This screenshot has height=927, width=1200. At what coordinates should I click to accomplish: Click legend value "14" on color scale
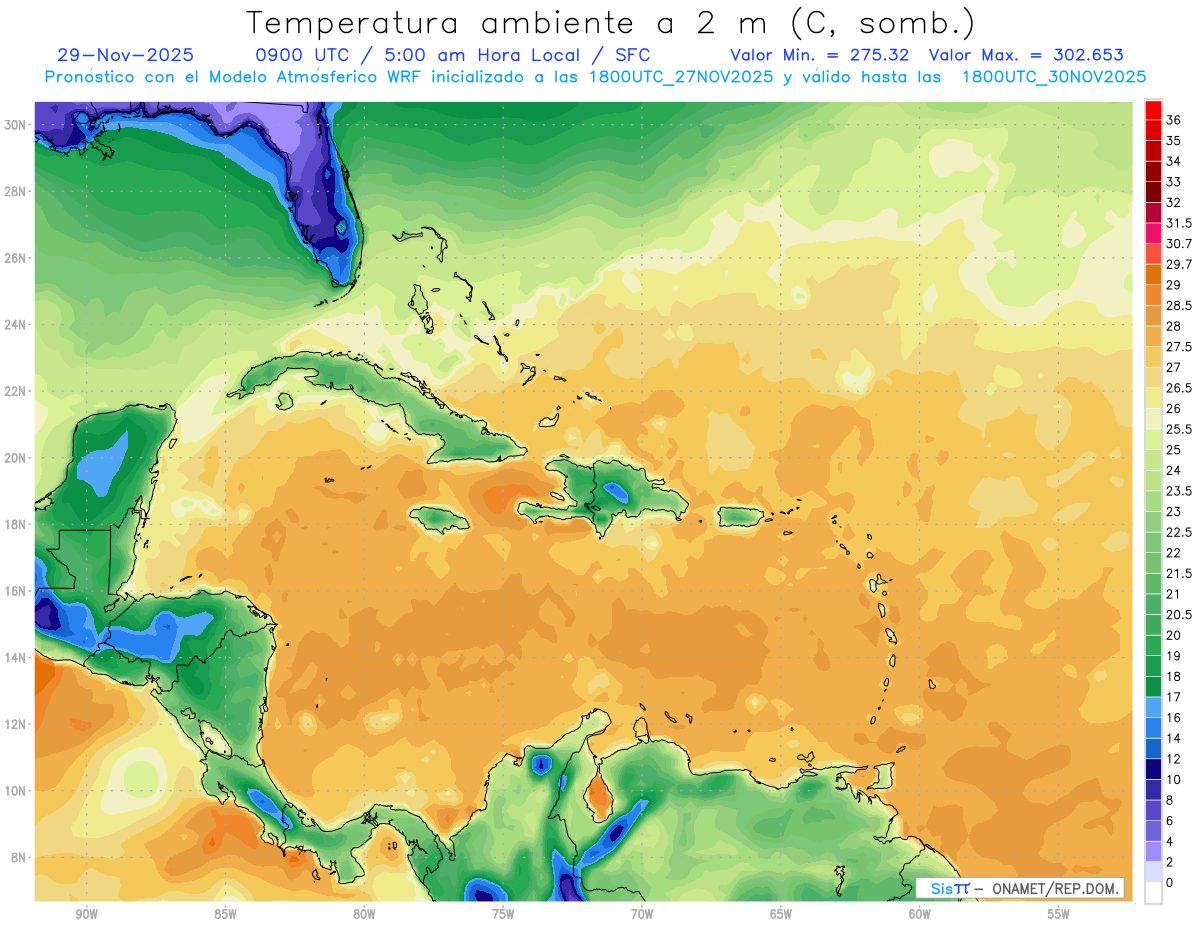point(1174,738)
